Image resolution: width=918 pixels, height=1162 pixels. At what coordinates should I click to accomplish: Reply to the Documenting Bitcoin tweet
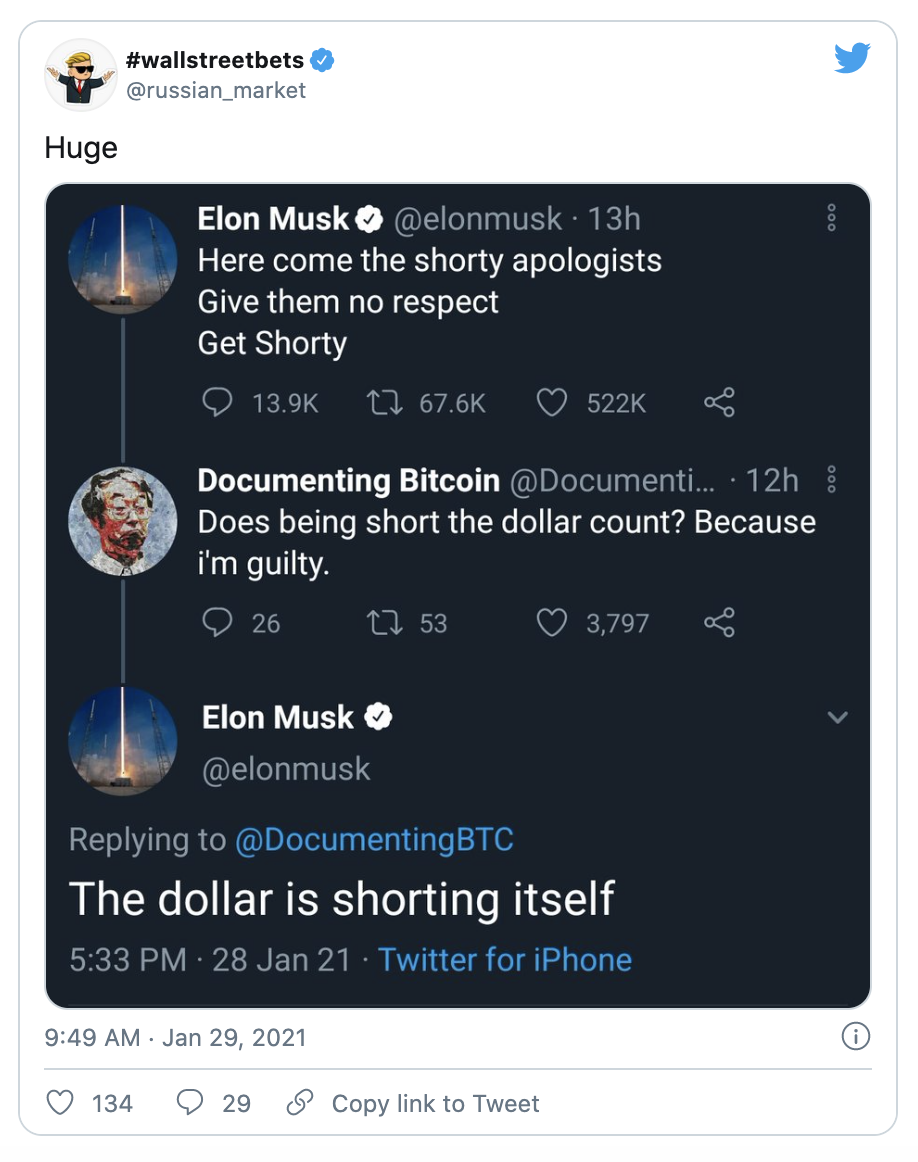coord(217,623)
